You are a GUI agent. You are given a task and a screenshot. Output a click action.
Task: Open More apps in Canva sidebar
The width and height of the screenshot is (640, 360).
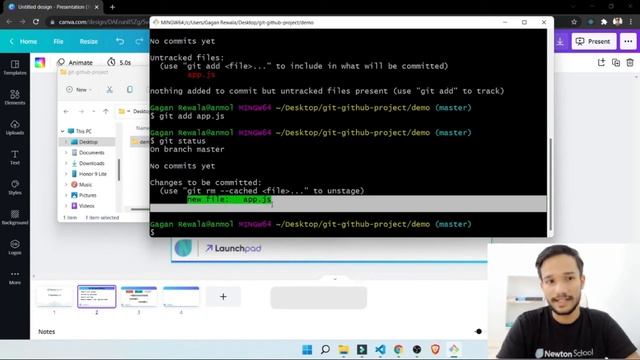pyautogui.click(x=15, y=278)
